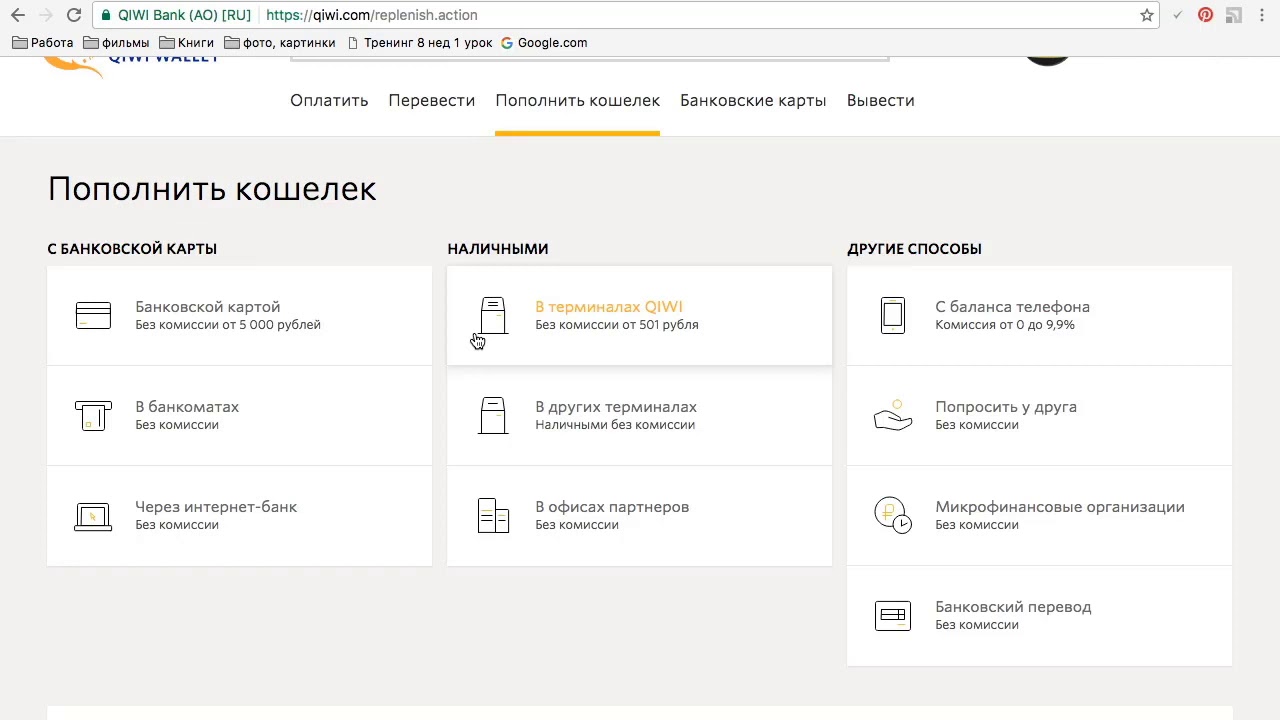Screen dimensions: 1280x720
Task: Open the Книги bookmarks folder
Action: coord(187,43)
